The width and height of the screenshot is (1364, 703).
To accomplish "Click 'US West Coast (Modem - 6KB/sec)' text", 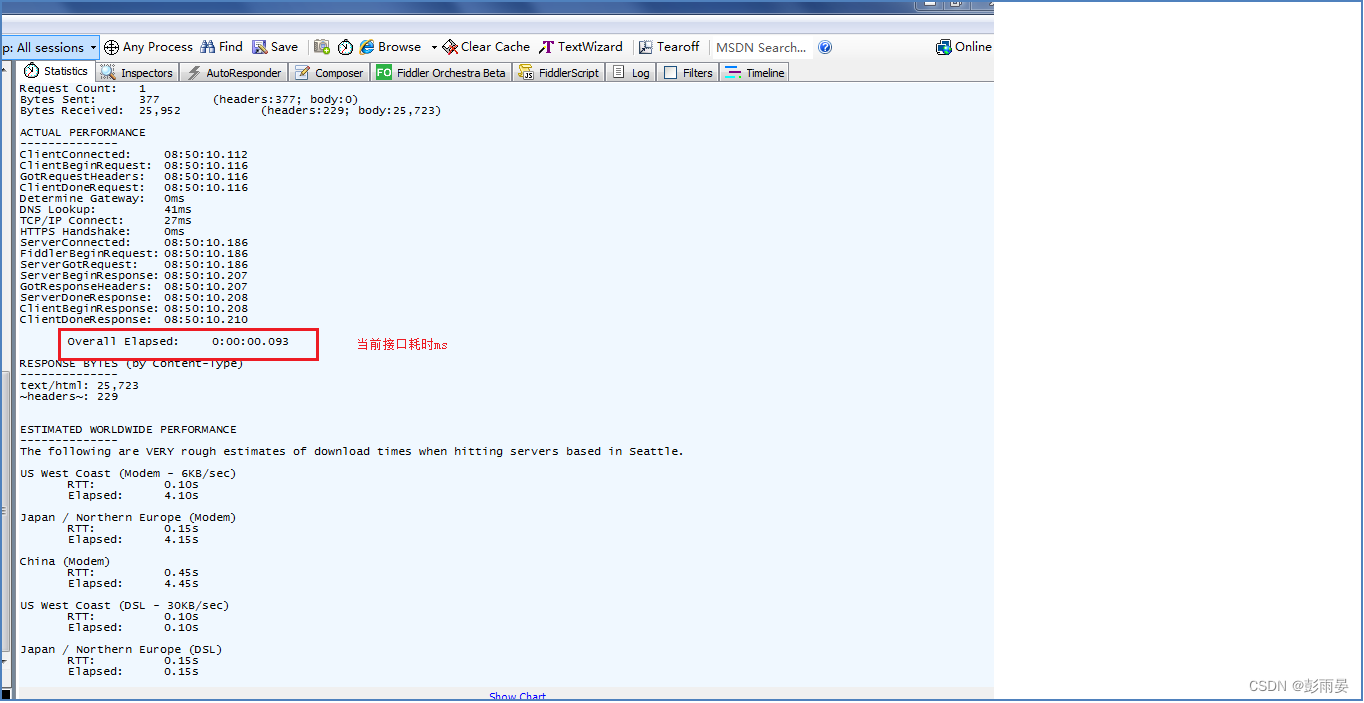I will tap(128, 473).
